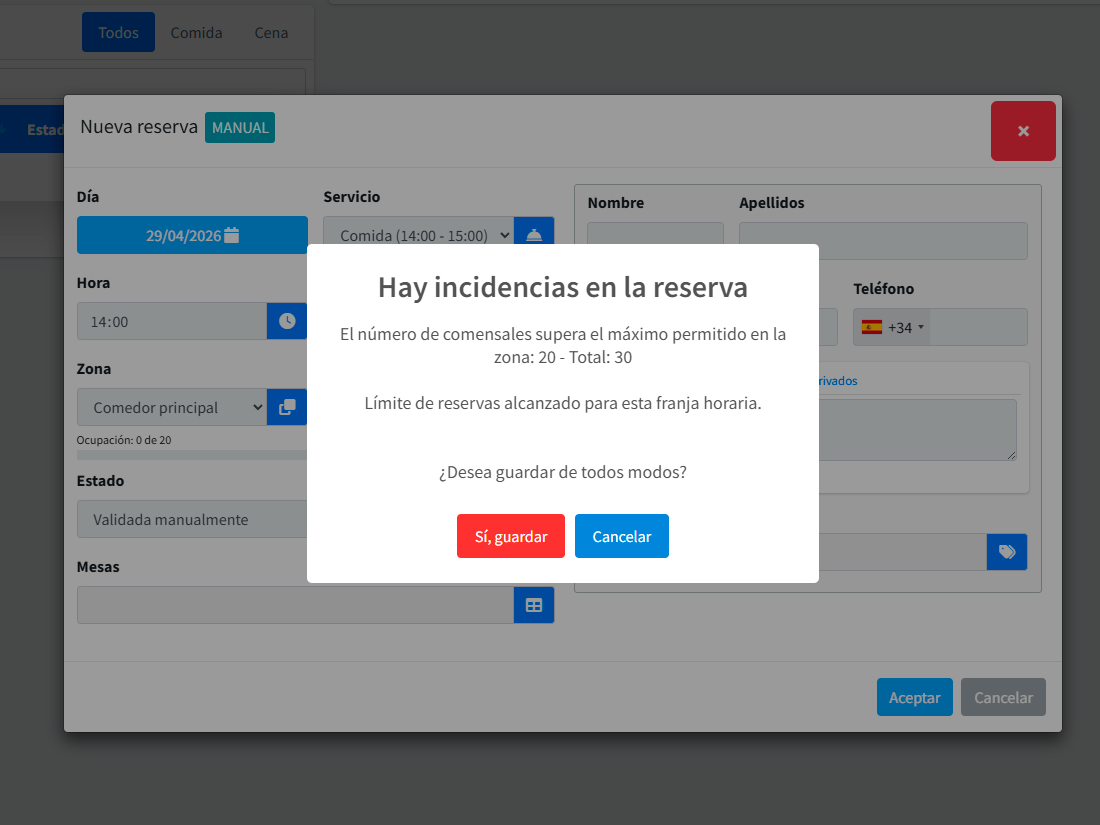Viewport: 1100px width, 825px height.
Task: Click the Hora input showing 14:00
Action: point(172,321)
